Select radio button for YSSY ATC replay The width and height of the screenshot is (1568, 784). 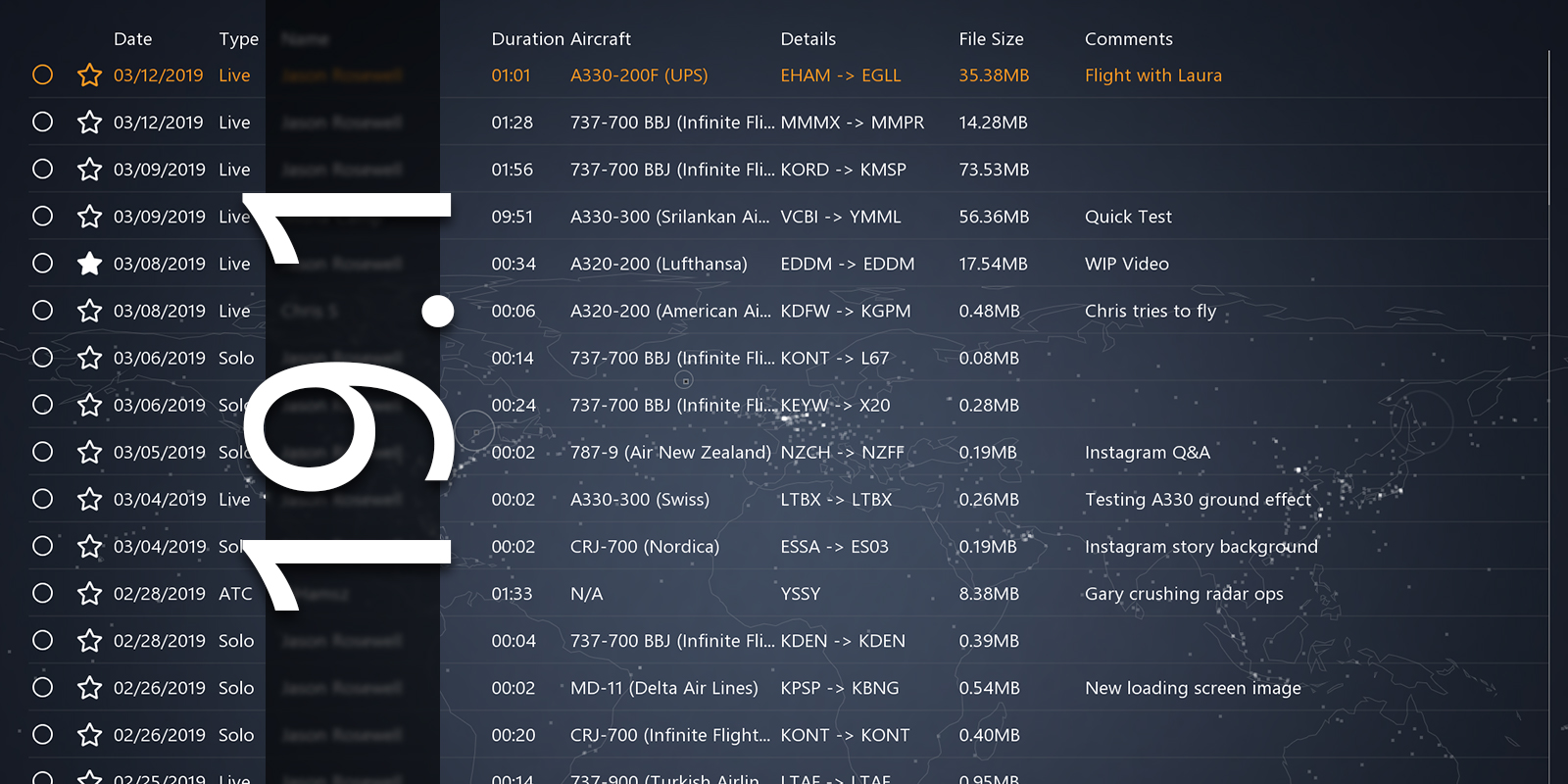coord(42,593)
